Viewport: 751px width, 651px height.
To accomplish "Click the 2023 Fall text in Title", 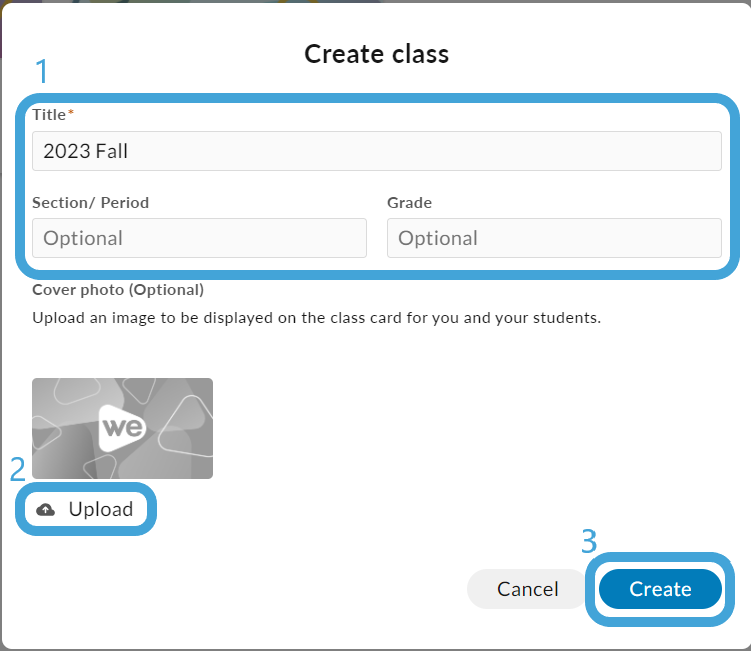I will pyautogui.click(x=86, y=151).
